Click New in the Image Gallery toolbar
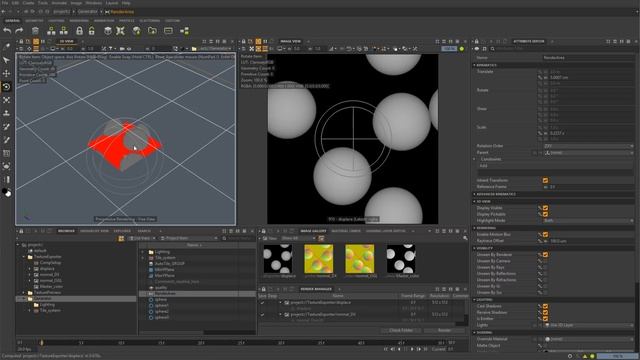 tap(270, 238)
